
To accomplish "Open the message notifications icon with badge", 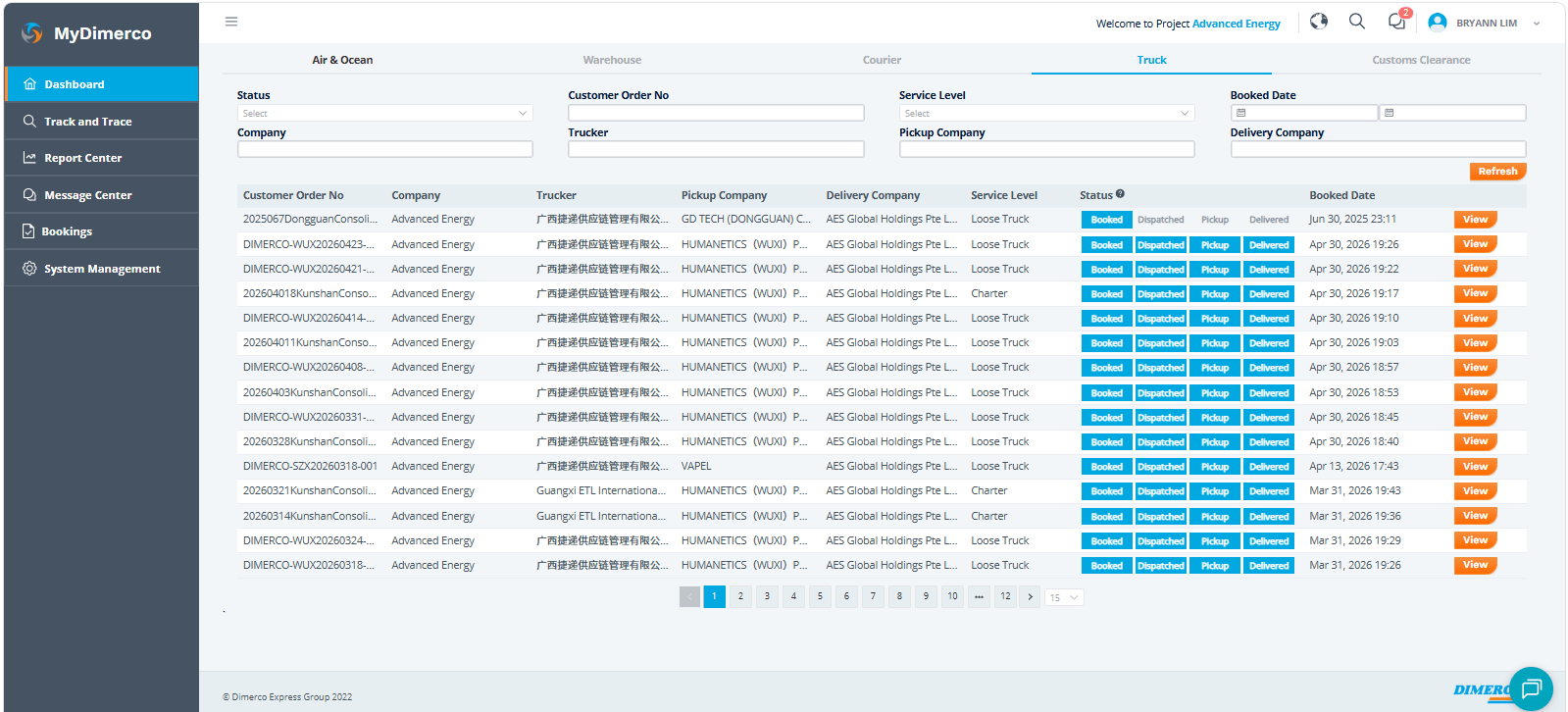I will point(1397,21).
